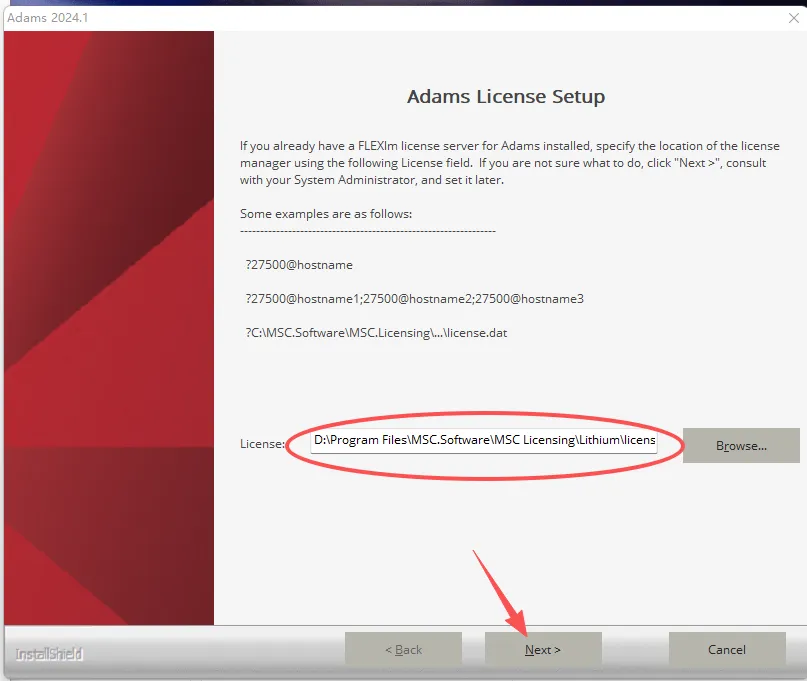Select the FLEXlm license server instructions paragraph
Screen dimensions: 807x681
point(510,163)
